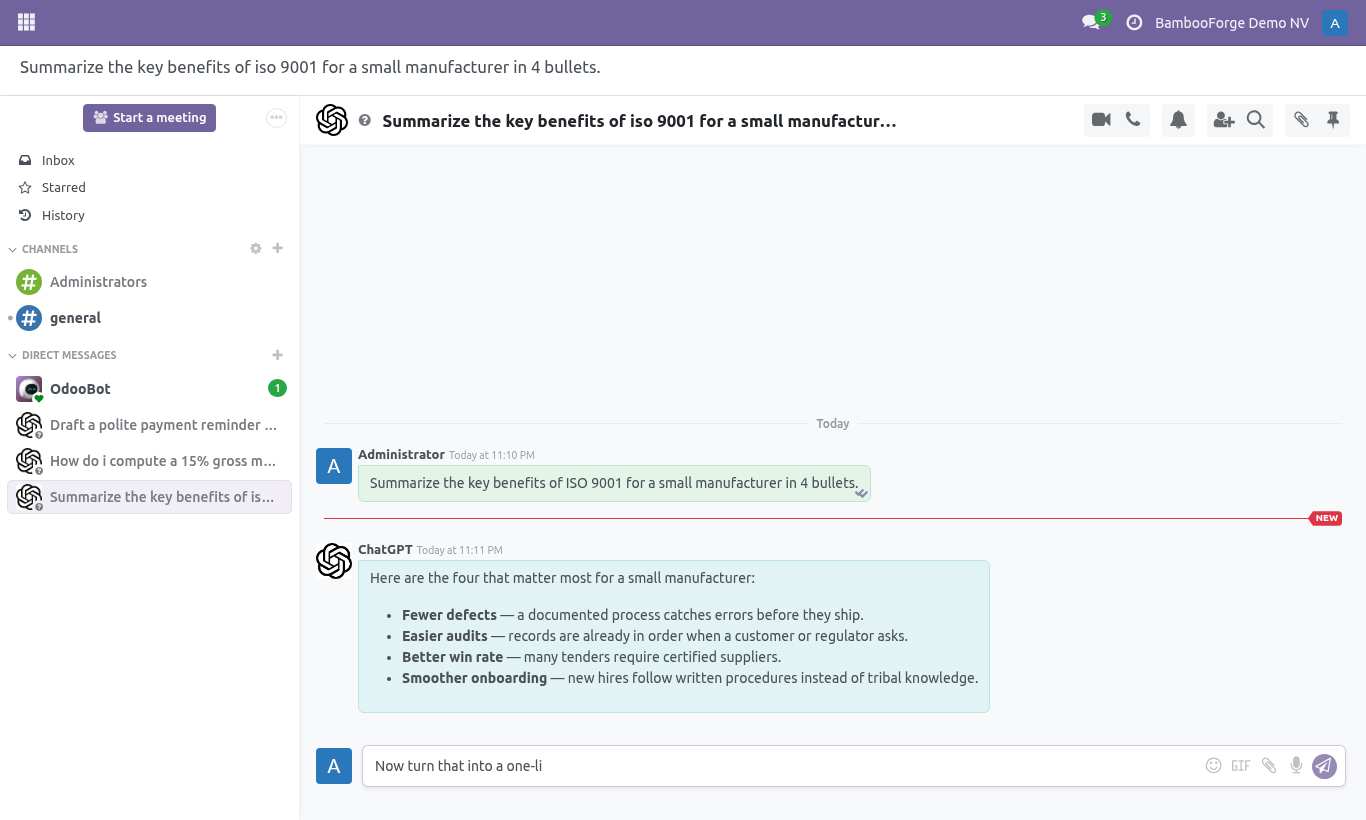Record a voice message
This screenshot has height=820, width=1366.
(1296, 766)
